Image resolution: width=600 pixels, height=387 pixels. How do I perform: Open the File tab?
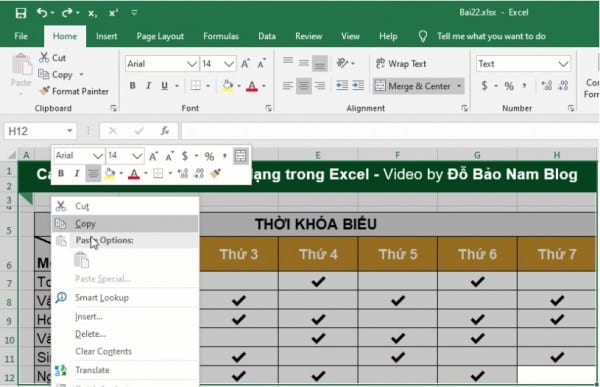(x=21, y=36)
